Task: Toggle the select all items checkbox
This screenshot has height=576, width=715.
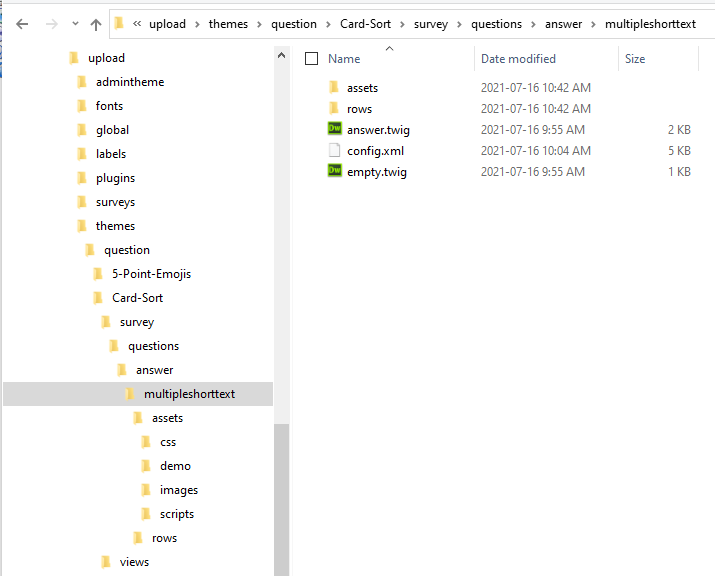Action: click(311, 59)
